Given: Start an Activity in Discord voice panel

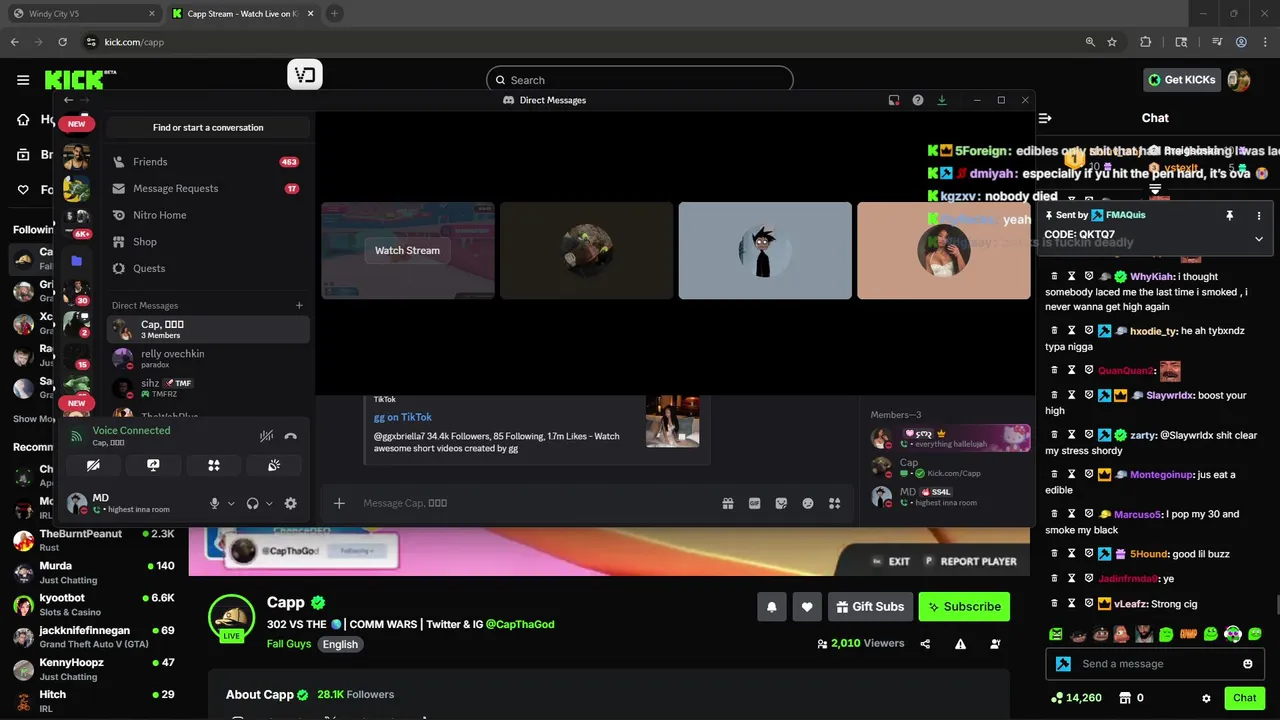Looking at the screenshot, I should [213, 465].
